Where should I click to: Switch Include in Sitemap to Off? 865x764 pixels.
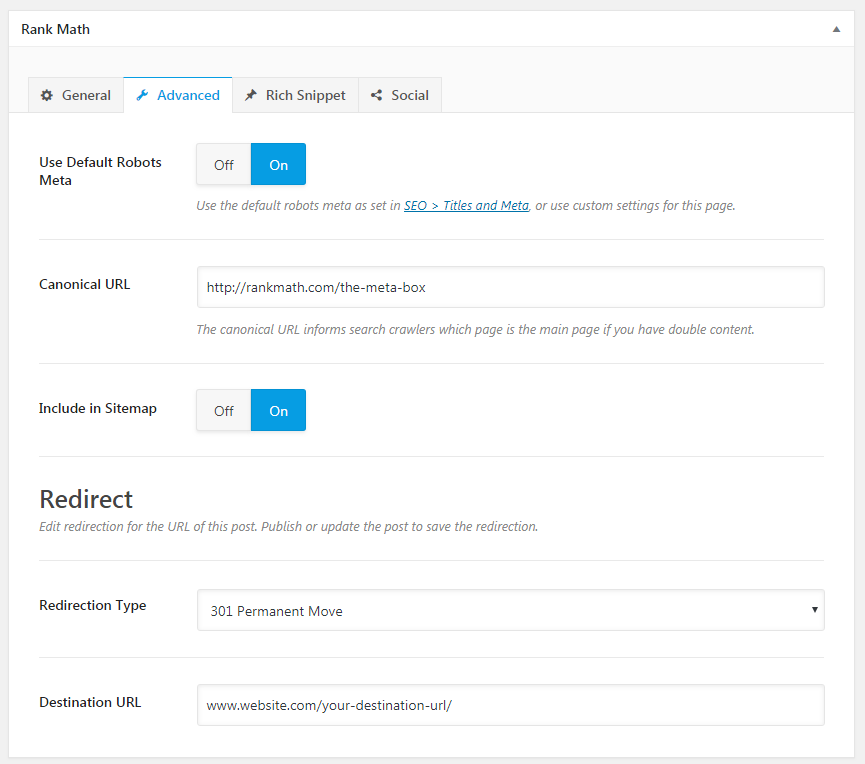point(224,410)
